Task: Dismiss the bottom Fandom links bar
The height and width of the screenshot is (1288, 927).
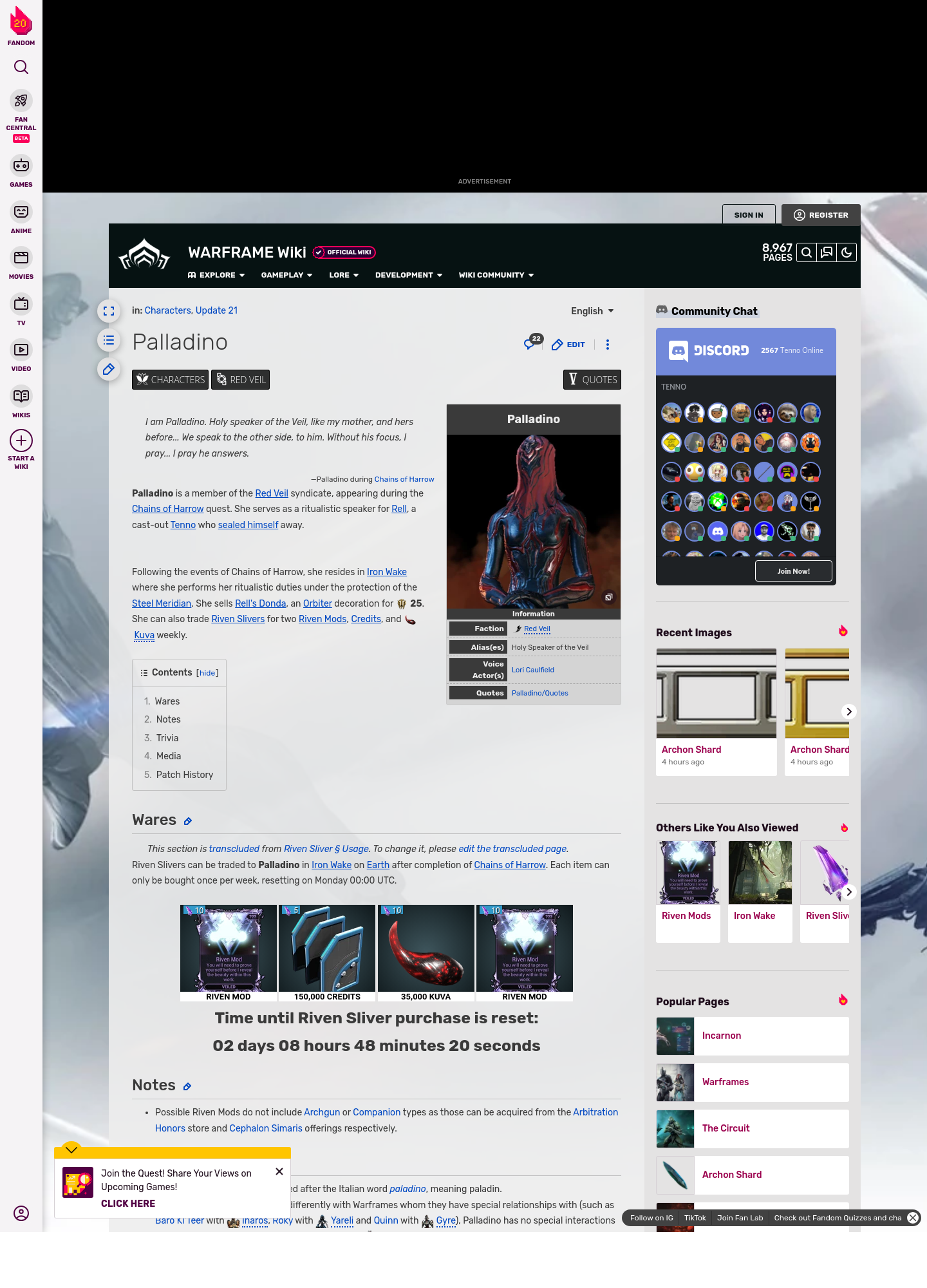Action: tap(913, 1218)
